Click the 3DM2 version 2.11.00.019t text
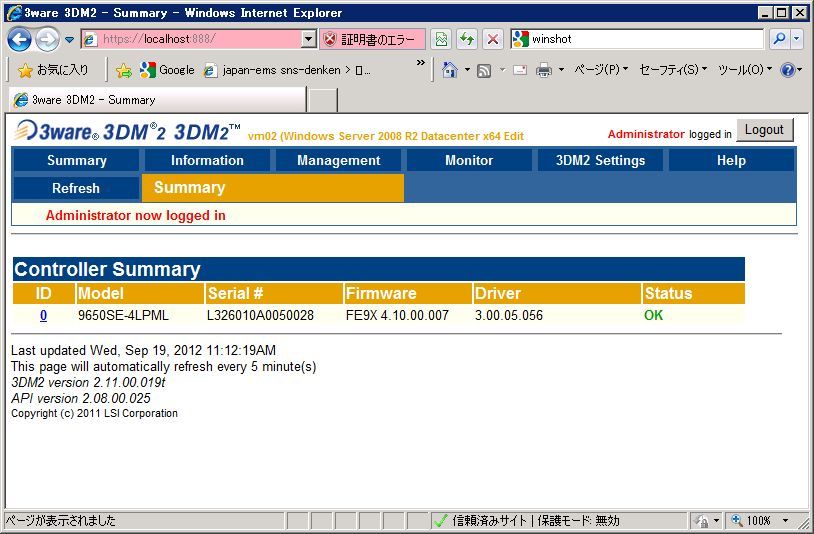814x534 pixels. 88,382
